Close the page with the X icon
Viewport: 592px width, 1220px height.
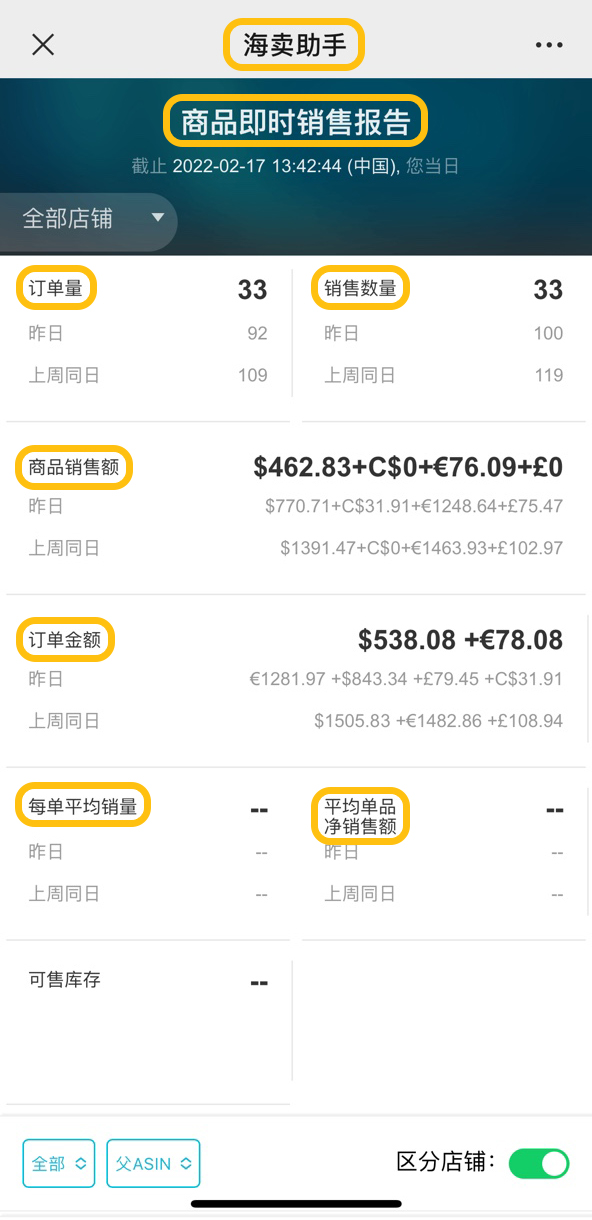(x=43, y=44)
